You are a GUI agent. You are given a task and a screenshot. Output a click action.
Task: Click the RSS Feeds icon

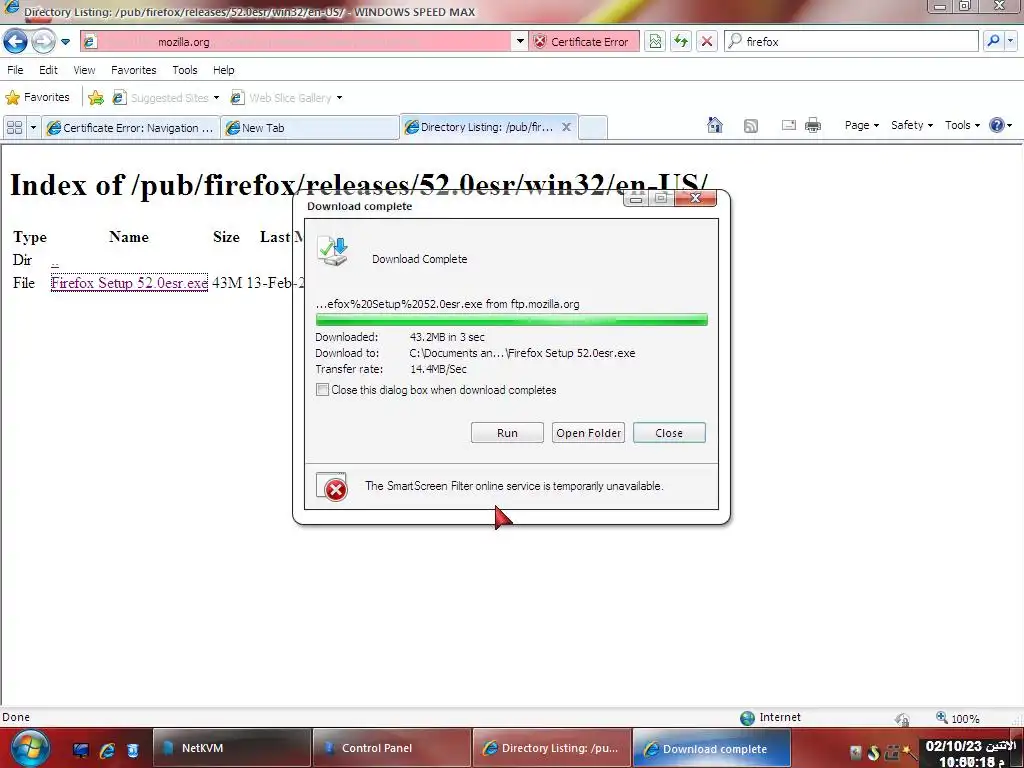[x=751, y=125]
